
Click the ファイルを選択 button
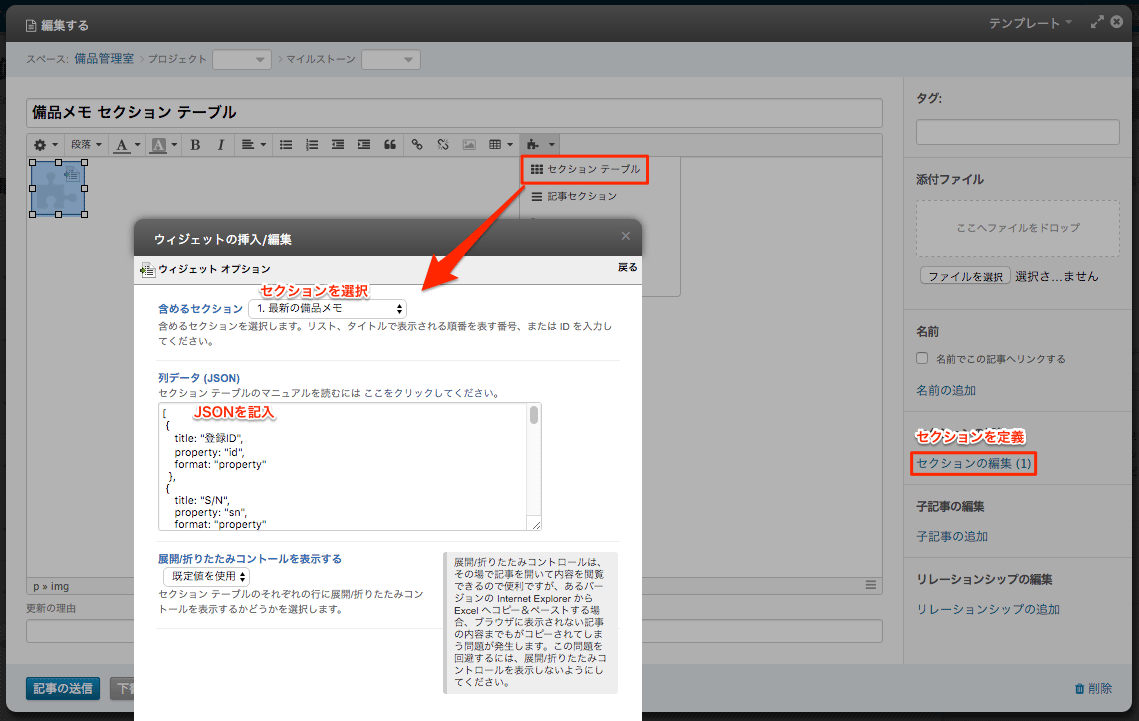[x=964, y=276]
